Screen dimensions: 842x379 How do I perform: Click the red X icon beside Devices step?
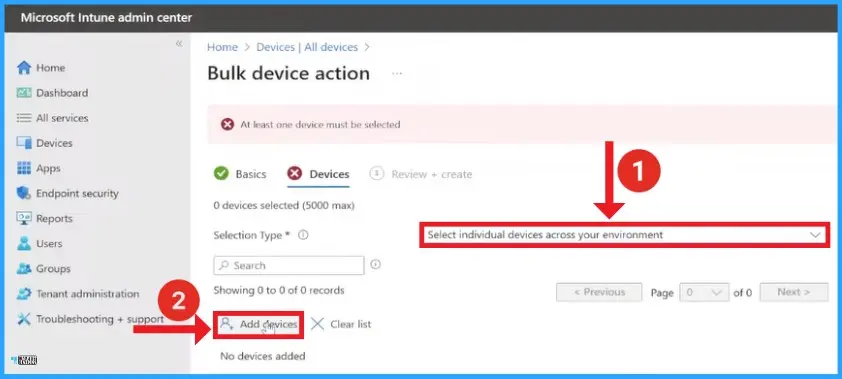[x=295, y=173]
